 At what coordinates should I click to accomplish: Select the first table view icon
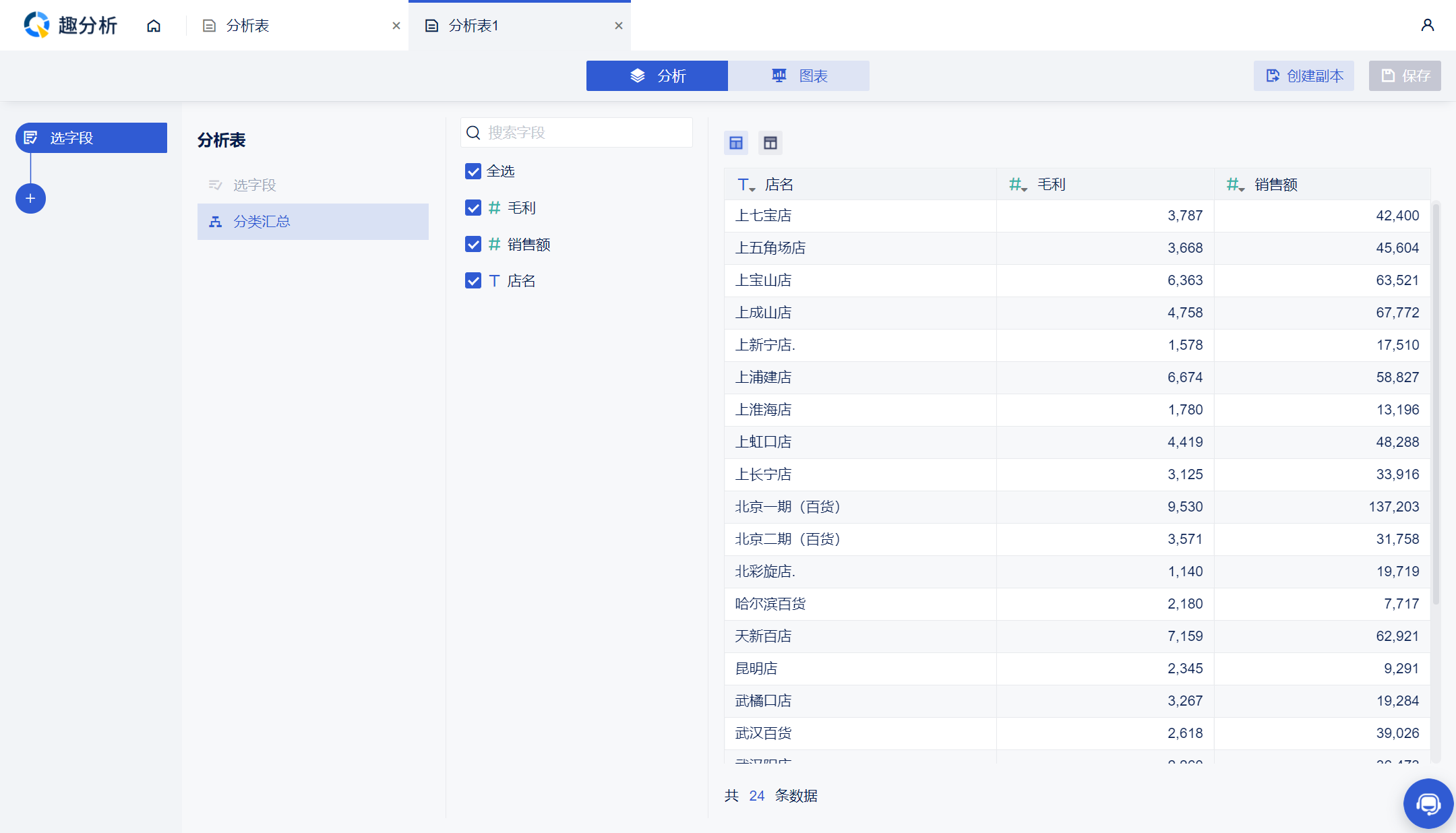736,143
